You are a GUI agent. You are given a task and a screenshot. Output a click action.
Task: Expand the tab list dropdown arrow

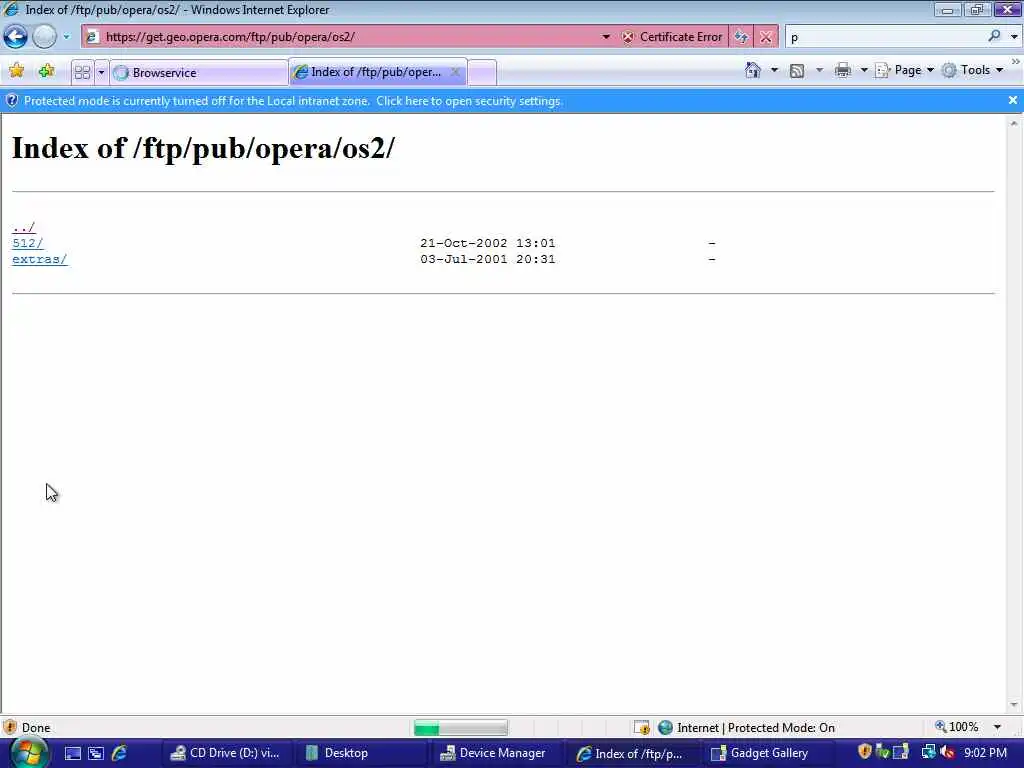point(101,72)
